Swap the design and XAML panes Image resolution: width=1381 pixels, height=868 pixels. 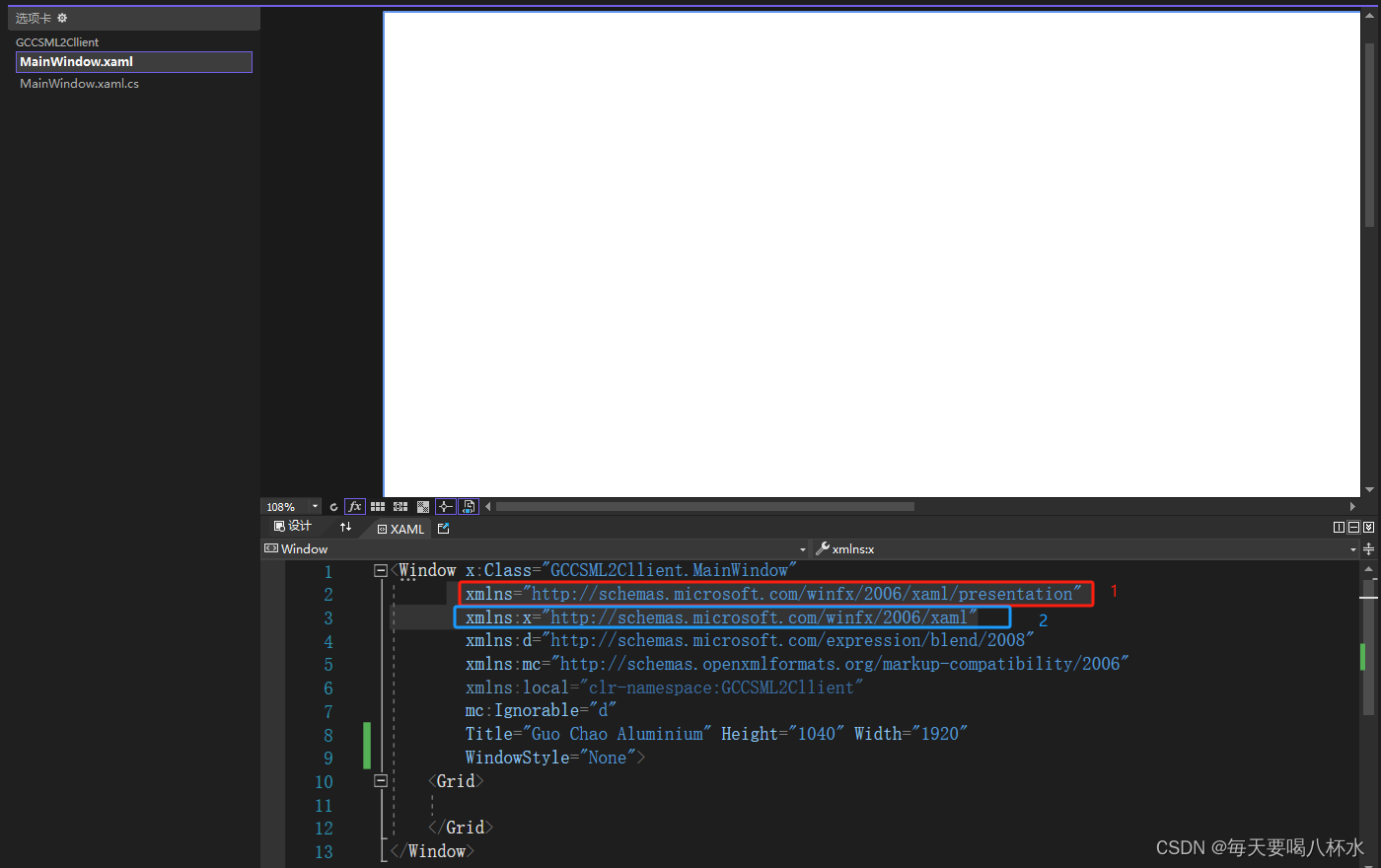(345, 528)
